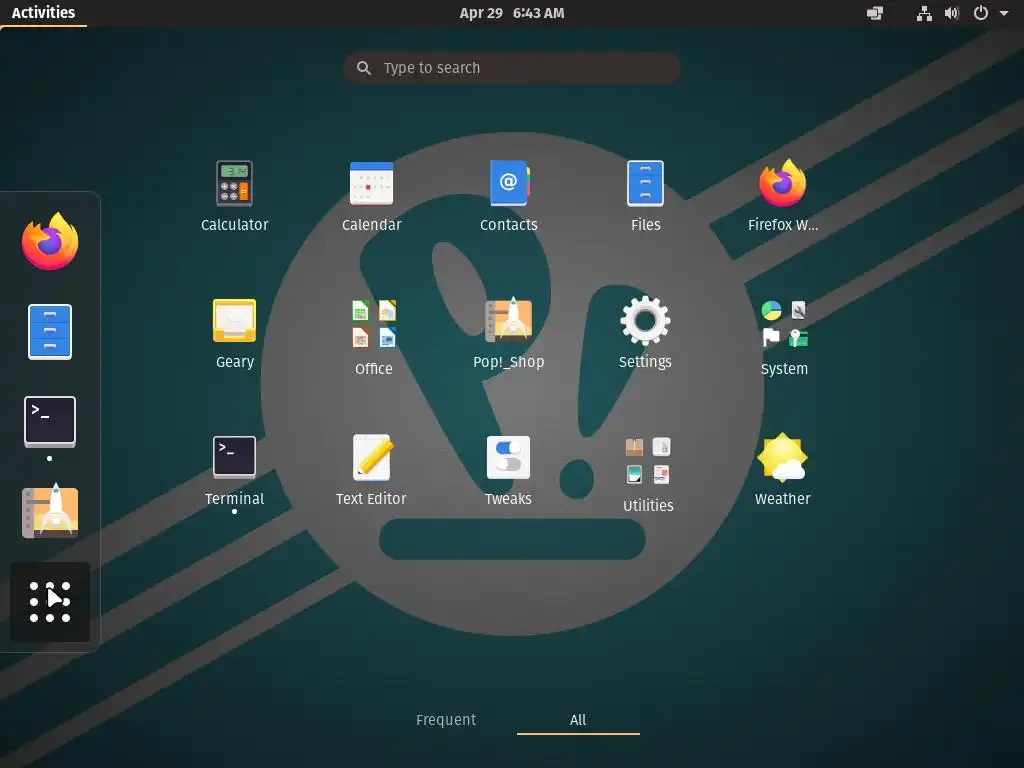Click the Pop!_Shop icon in the dock

tap(50, 512)
